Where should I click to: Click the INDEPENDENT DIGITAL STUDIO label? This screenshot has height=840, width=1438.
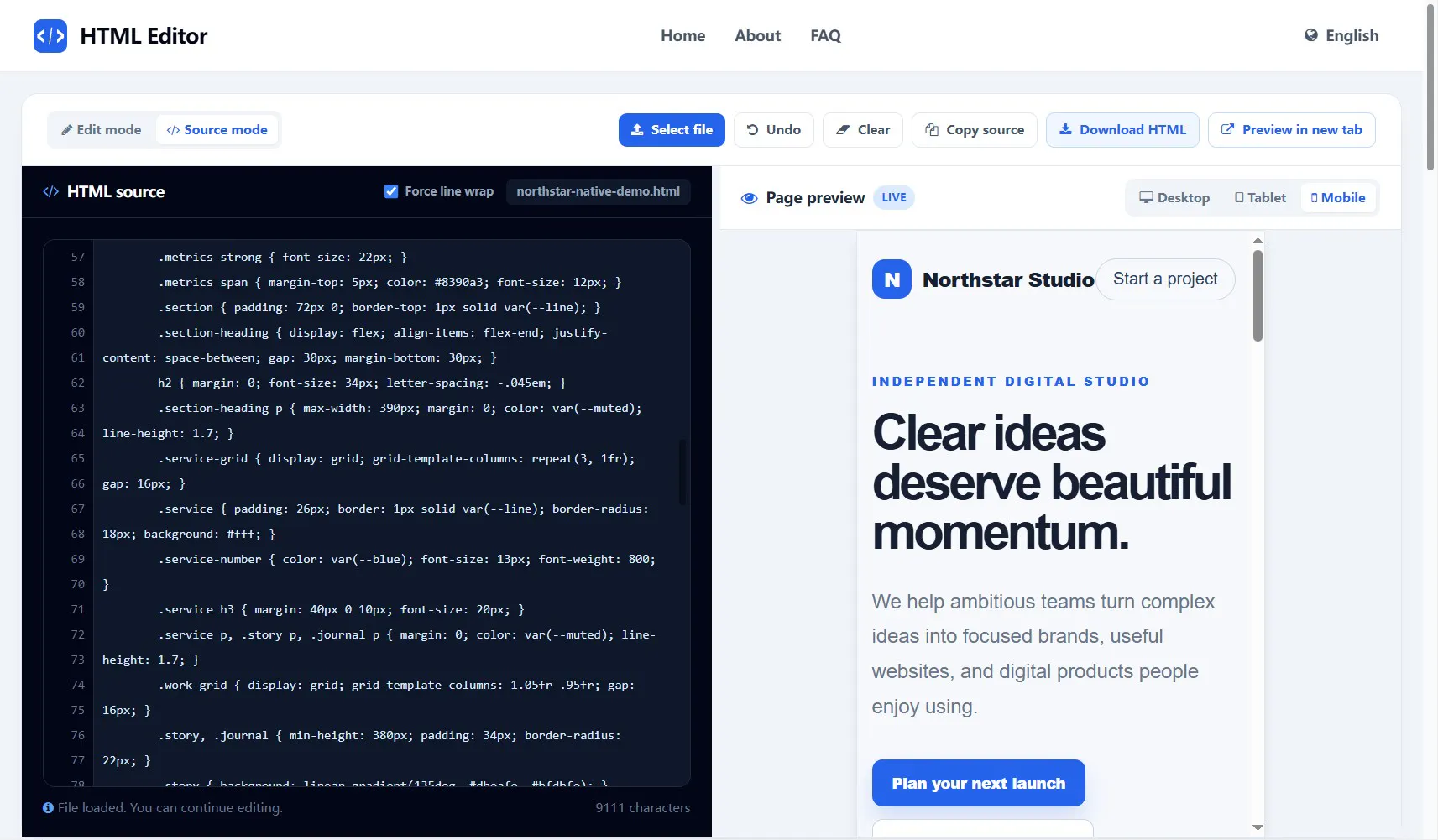point(1011,382)
